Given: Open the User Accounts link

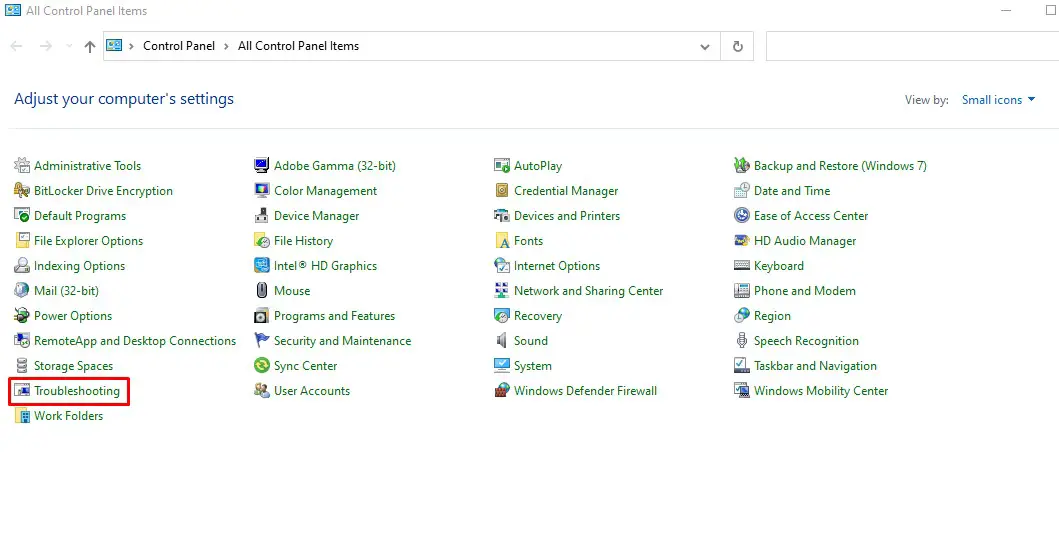Looking at the screenshot, I should pyautogui.click(x=312, y=391).
